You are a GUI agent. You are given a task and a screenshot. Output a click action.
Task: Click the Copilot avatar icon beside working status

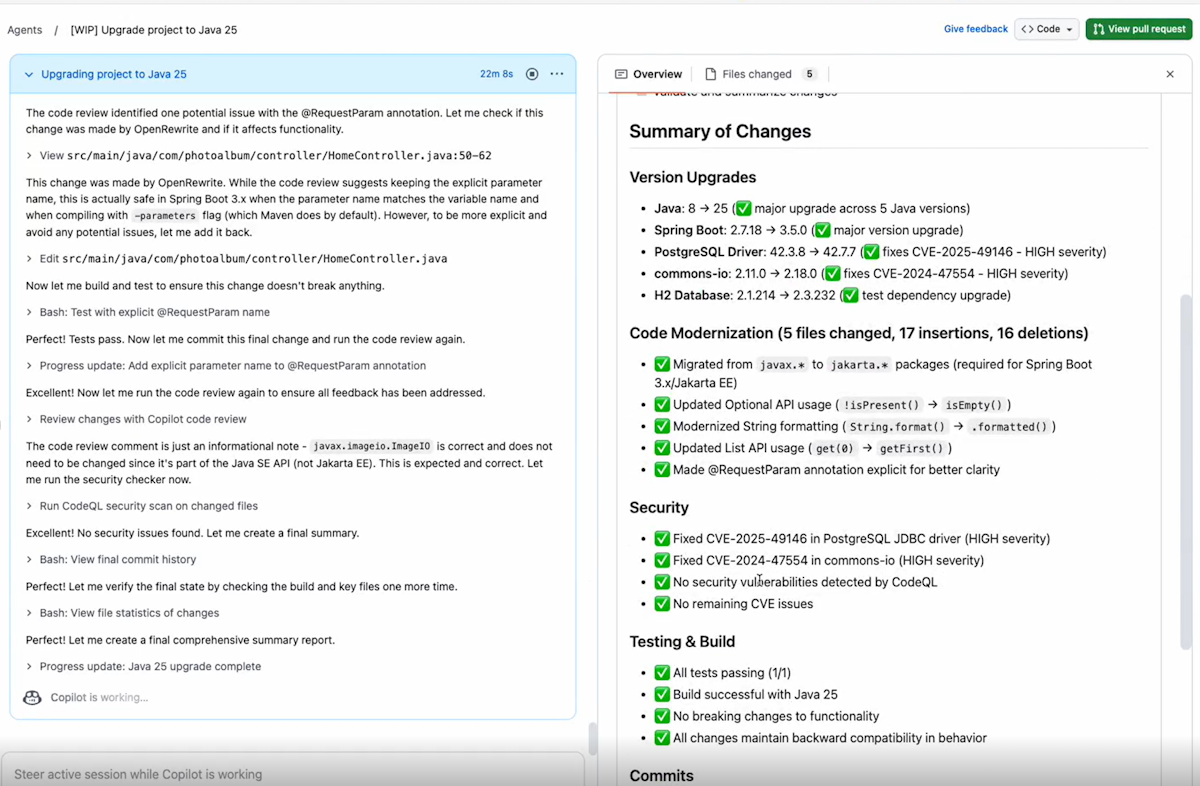tap(32, 697)
